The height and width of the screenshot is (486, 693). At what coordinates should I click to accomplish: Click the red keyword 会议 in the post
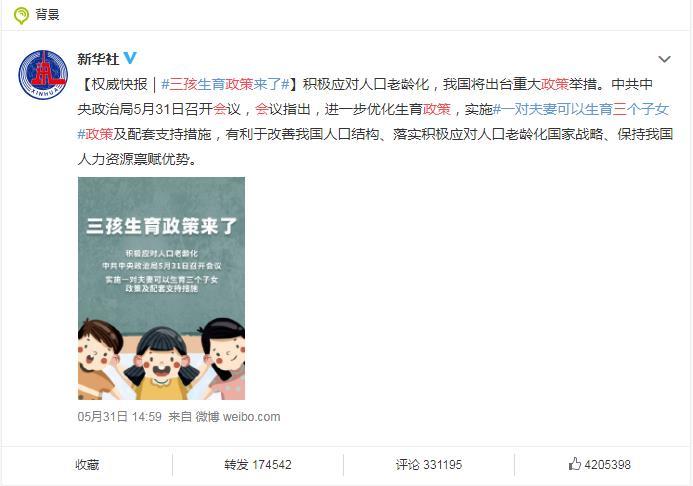tap(227, 109)
